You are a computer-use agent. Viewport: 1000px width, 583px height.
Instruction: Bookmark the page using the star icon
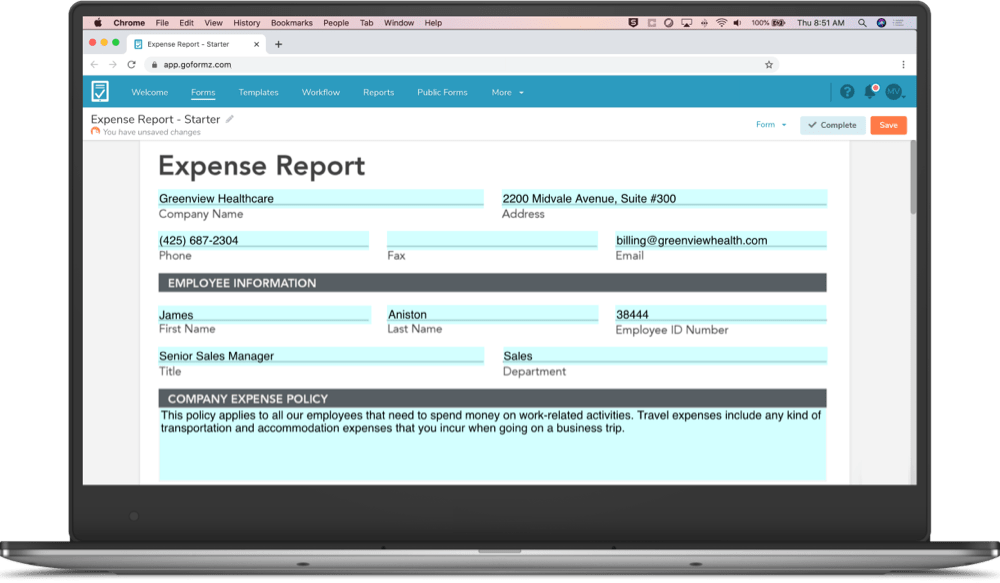(769, 63)
